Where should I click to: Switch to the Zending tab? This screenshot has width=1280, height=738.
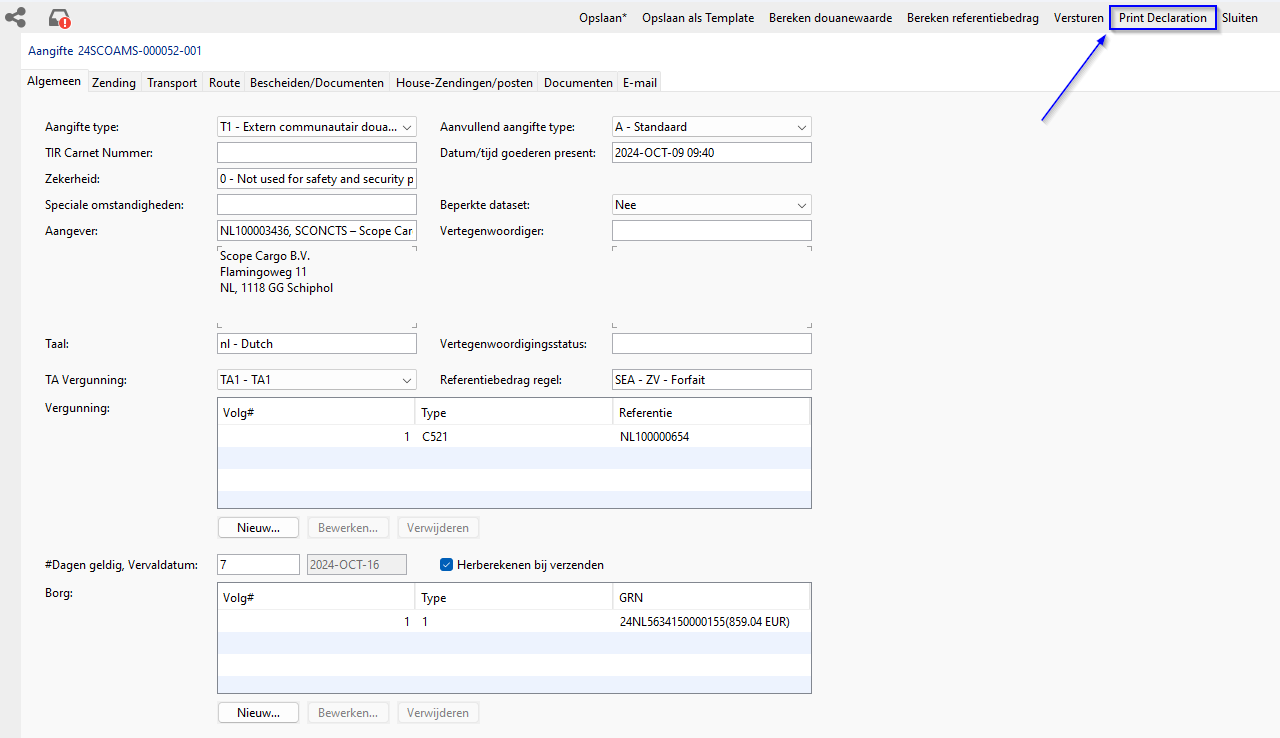click(x=114, y=83)
